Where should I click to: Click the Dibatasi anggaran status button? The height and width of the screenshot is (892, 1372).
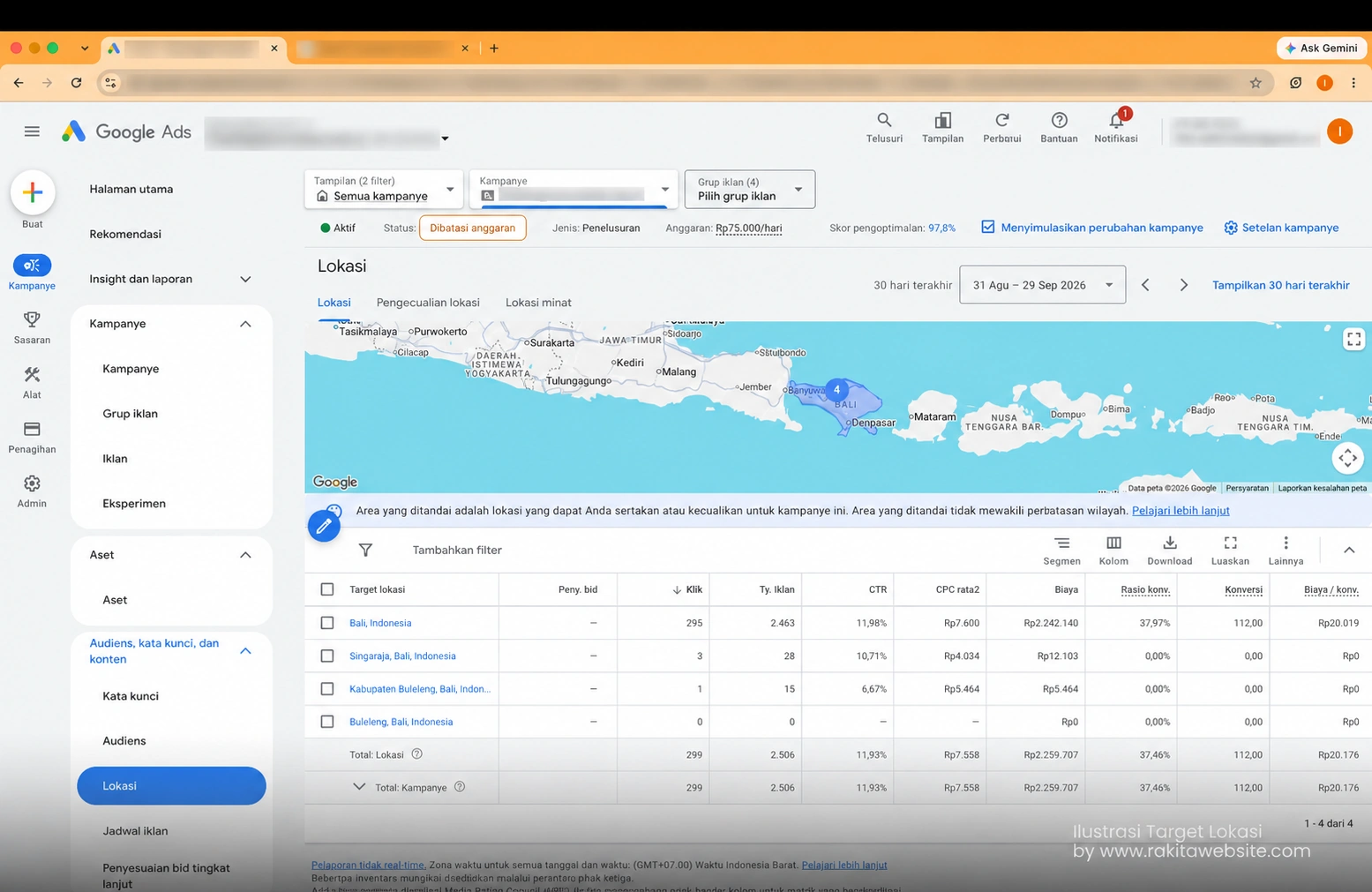pos(473,228)
